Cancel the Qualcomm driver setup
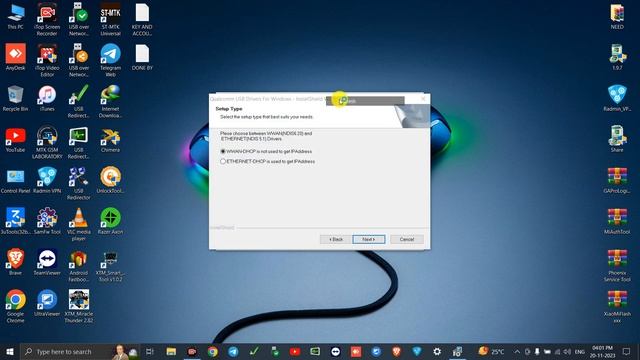Viewport: 640px width, 360px height. (407, 239)
